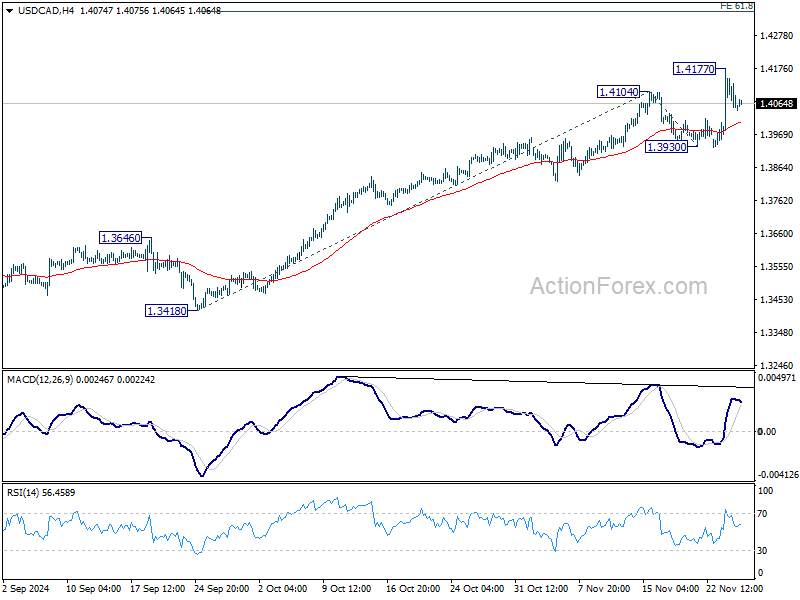Image resolution: width=800 pixels, height=600 pixels.
Task: Click the FE 61.8 Fibonacci label
Action: (x=736, y=6)
